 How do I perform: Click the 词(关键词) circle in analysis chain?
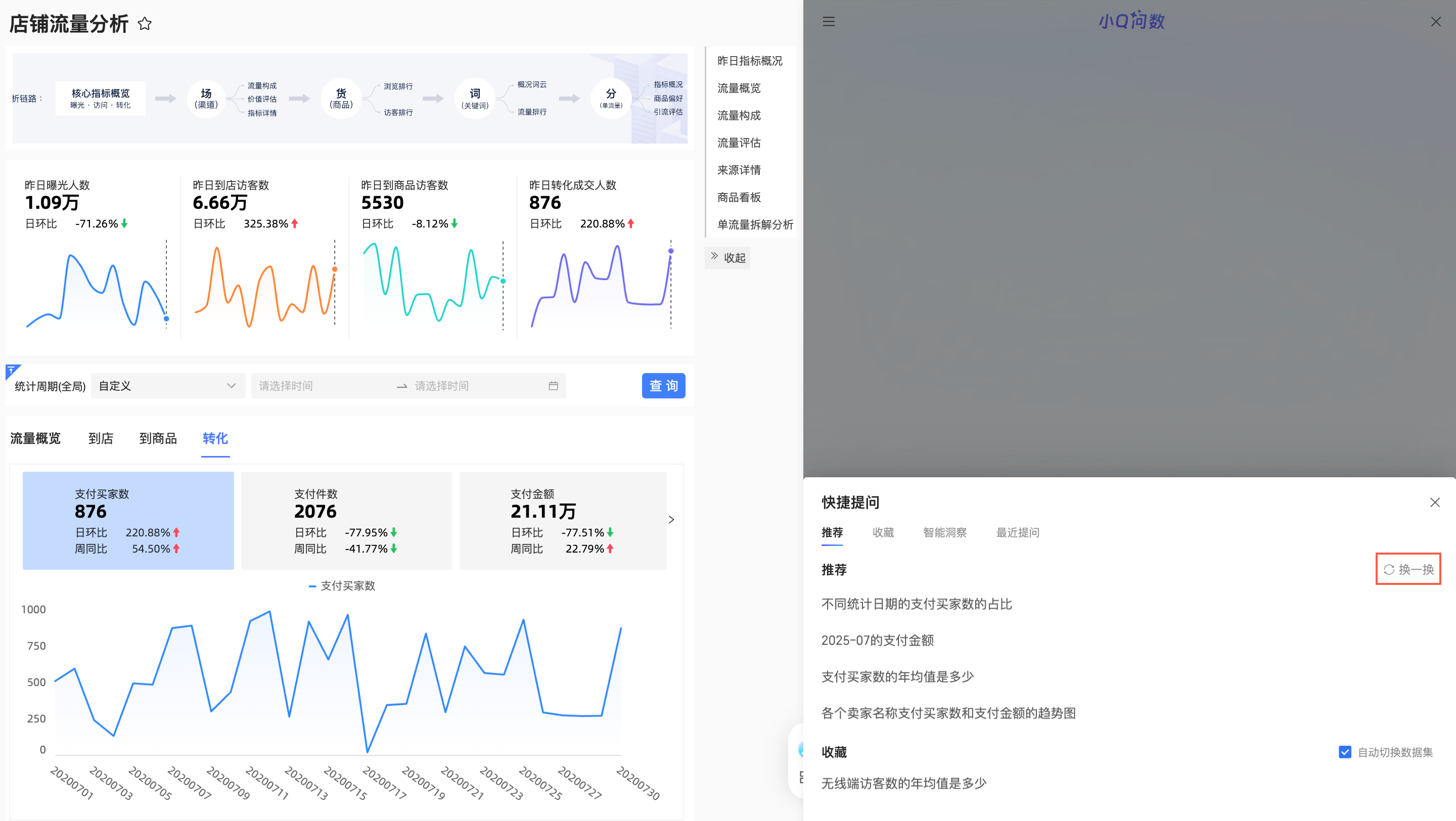point(475,98)
